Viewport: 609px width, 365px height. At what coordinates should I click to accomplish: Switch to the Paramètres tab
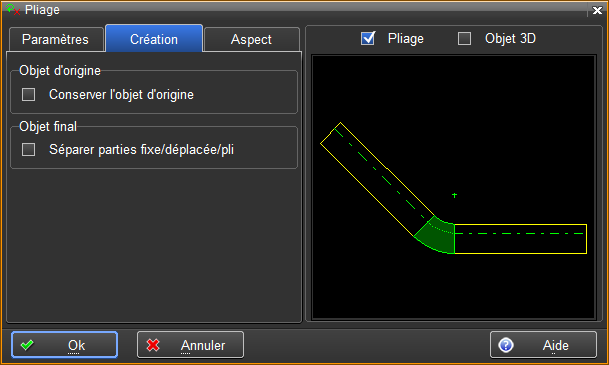56,39
